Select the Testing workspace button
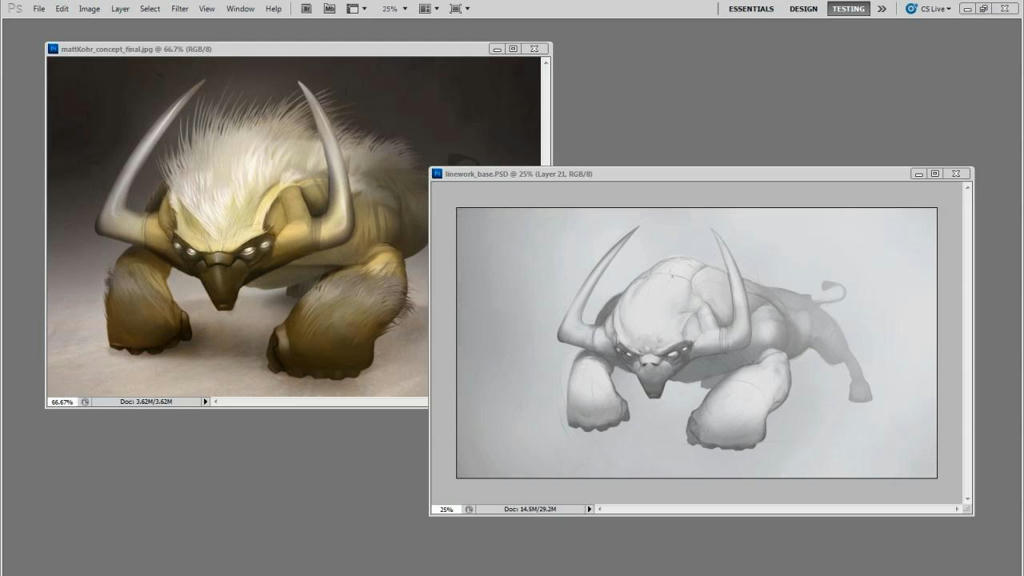This screenshot has height=576, width=1024. pos(848,8)
